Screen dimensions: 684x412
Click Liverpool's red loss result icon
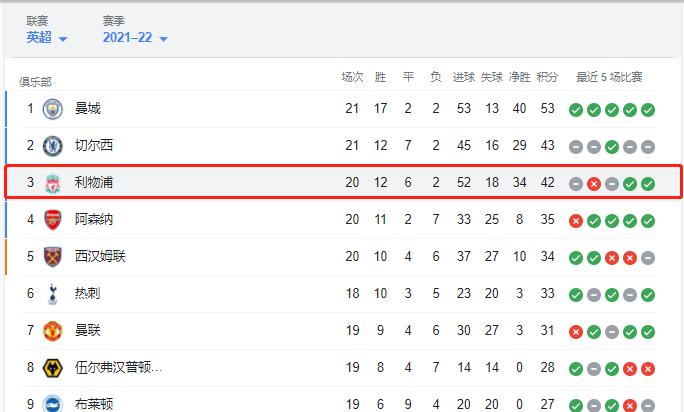point(594,184)
